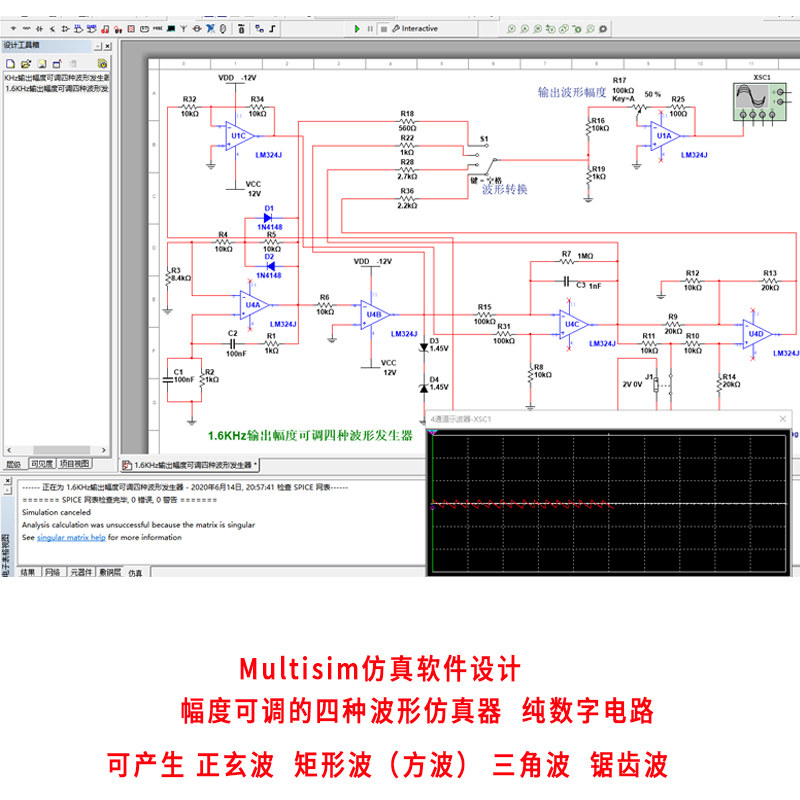This screenshot has height=800, width=800.
Task: Collapse the 设计工具箱 panel with arrow button
Action: click(97, 46)
